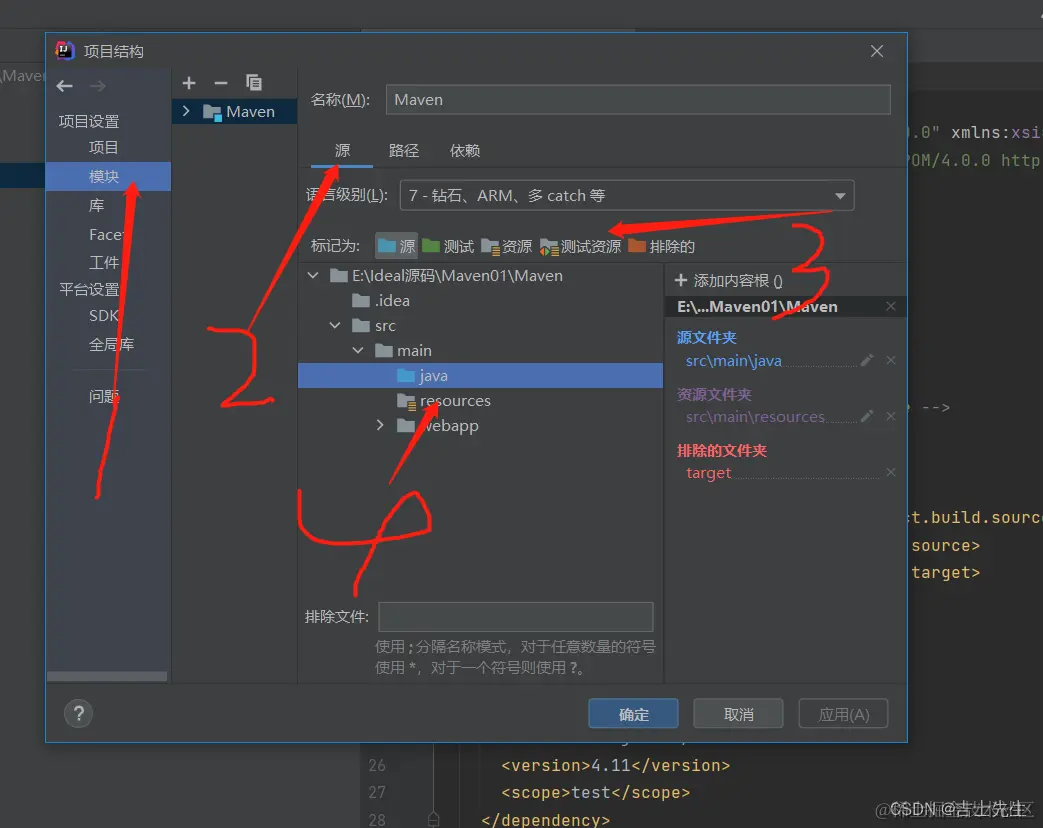Switch to the 依赖 tab
Screen dimensions: 1043x828
click(x=464, y=151)
